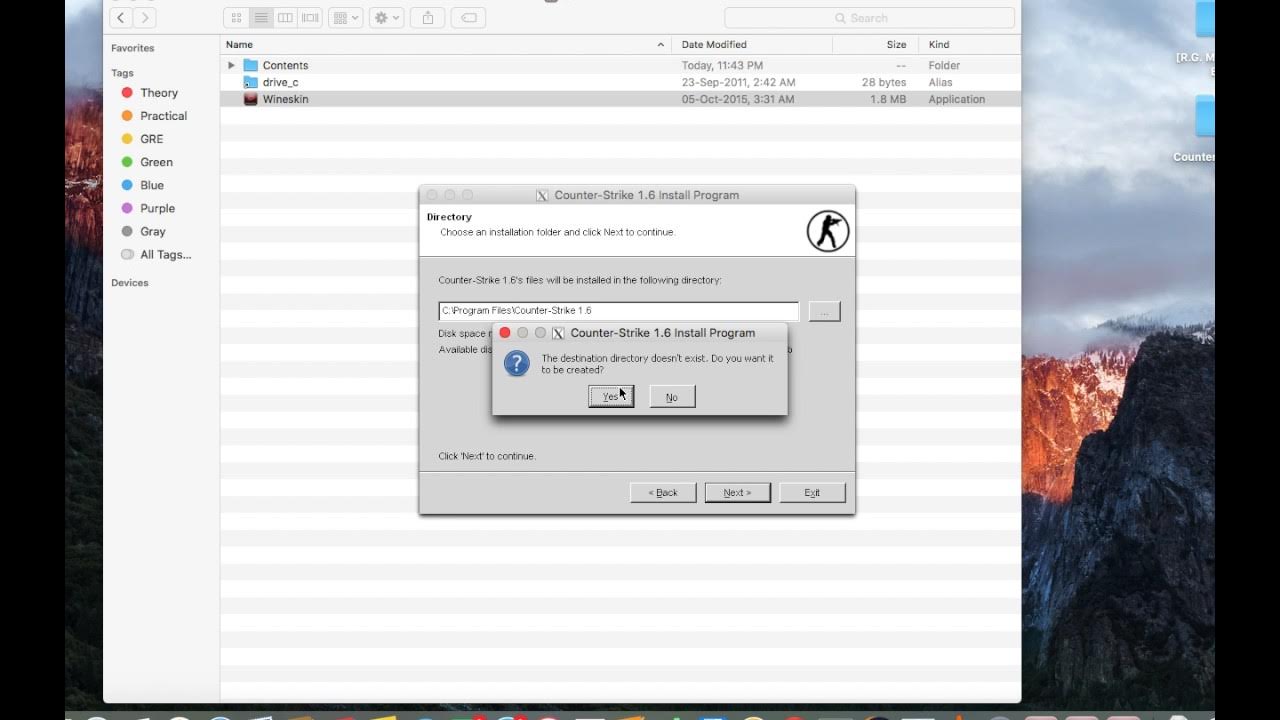Select the red Theory tag
This screenshot has width=1280, height=720.
[x=150, y=93]
